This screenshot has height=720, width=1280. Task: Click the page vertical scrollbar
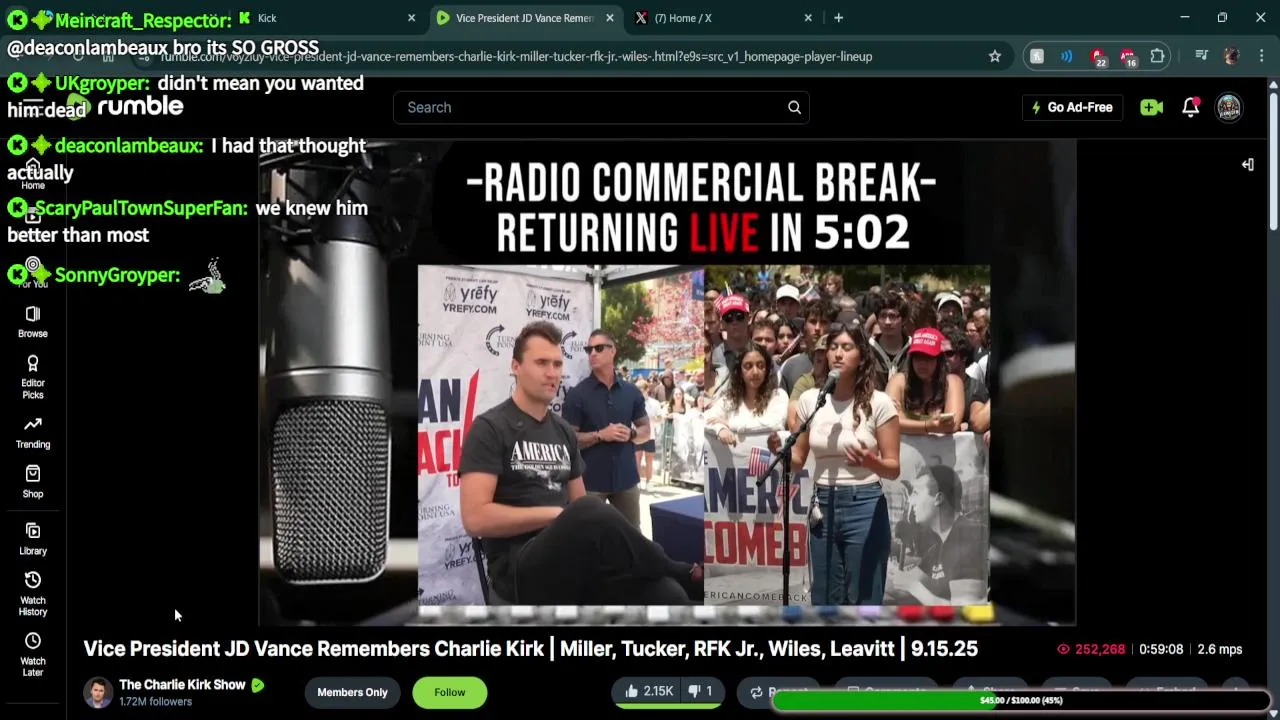[1273, 160]
